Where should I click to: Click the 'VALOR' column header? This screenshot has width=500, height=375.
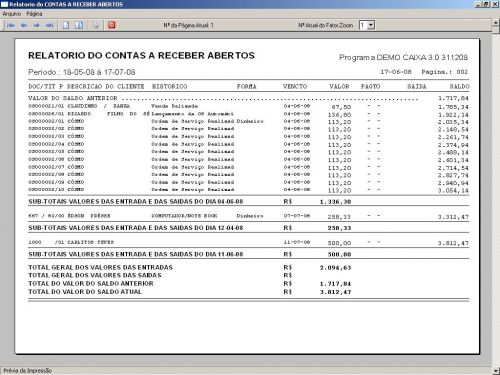(339, 87)
